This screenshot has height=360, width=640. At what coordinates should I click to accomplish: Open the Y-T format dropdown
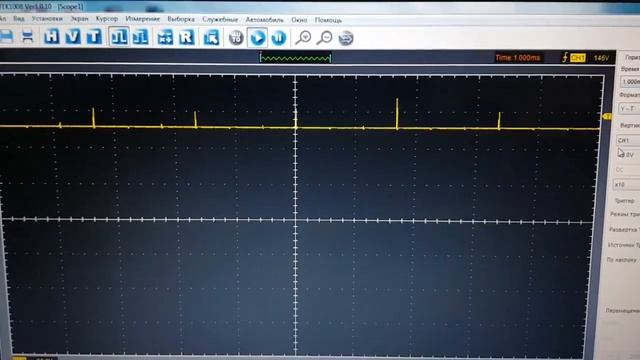click(629, 109)
